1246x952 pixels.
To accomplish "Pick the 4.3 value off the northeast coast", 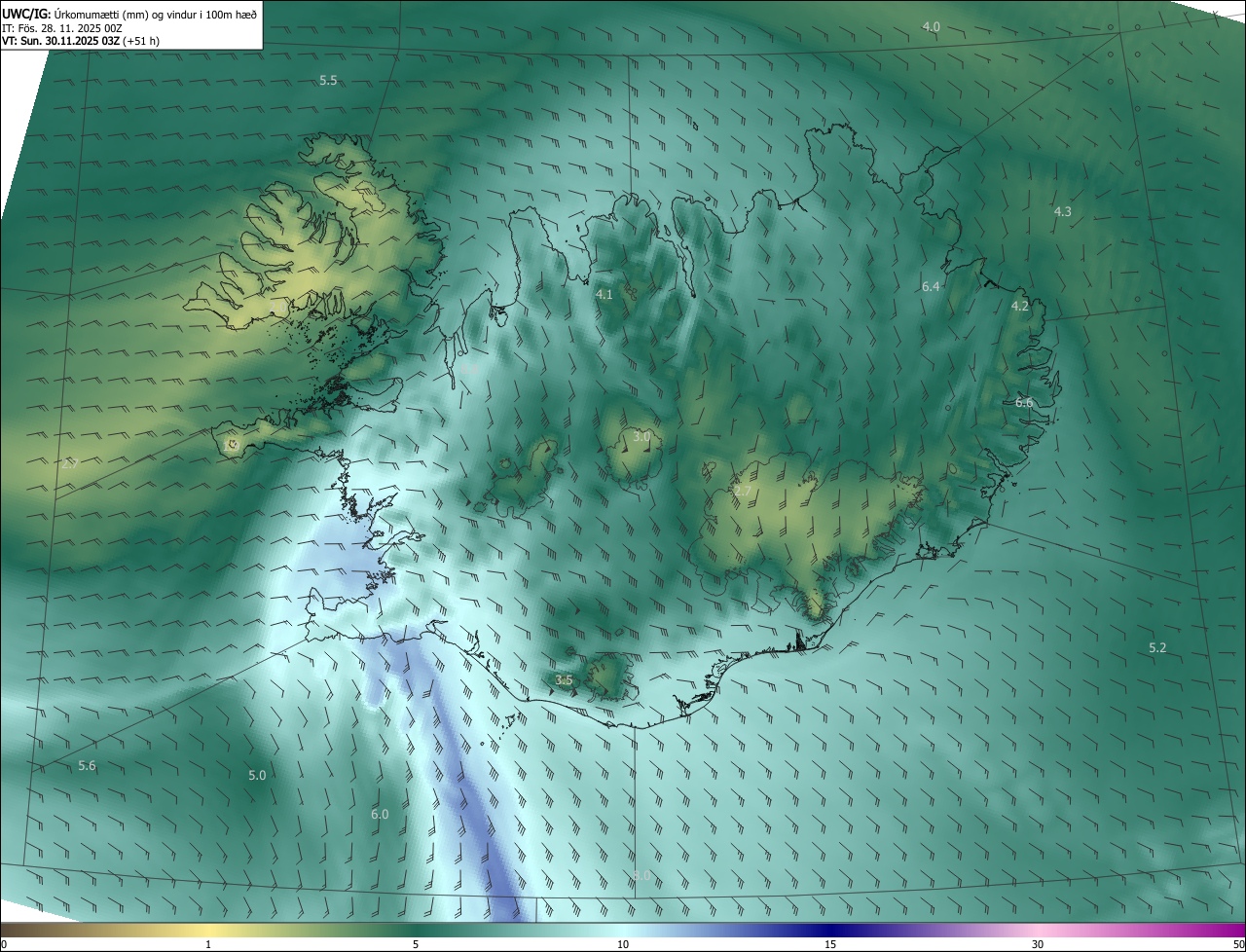I will [1062, 211].
